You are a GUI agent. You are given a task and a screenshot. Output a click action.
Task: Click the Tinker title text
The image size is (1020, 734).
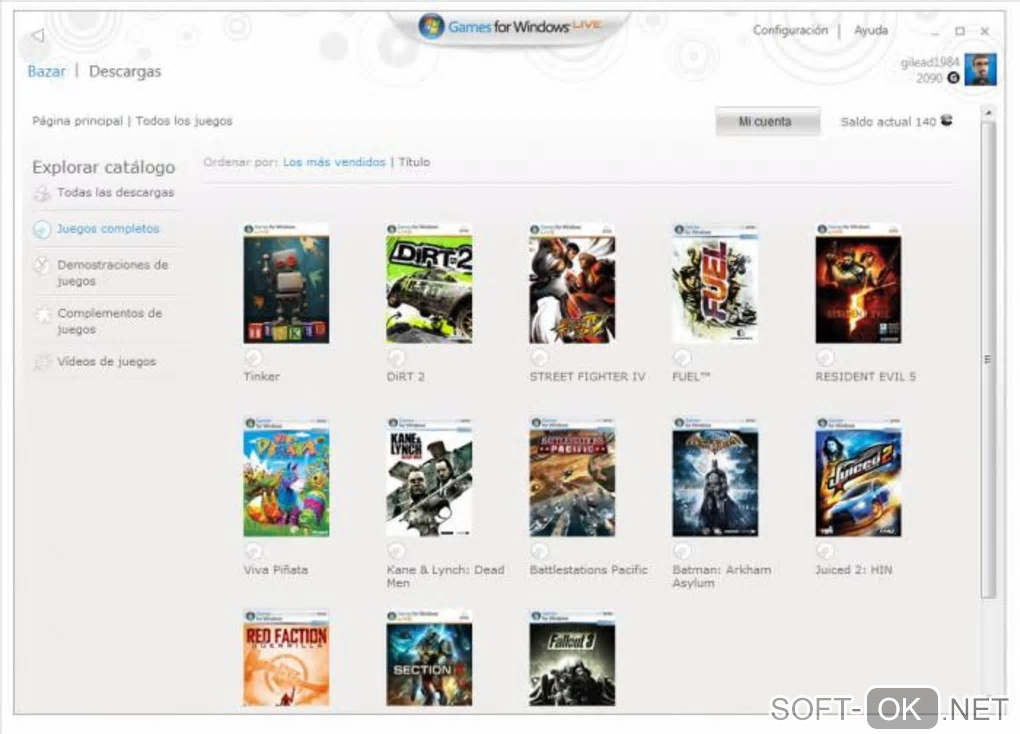262,377
